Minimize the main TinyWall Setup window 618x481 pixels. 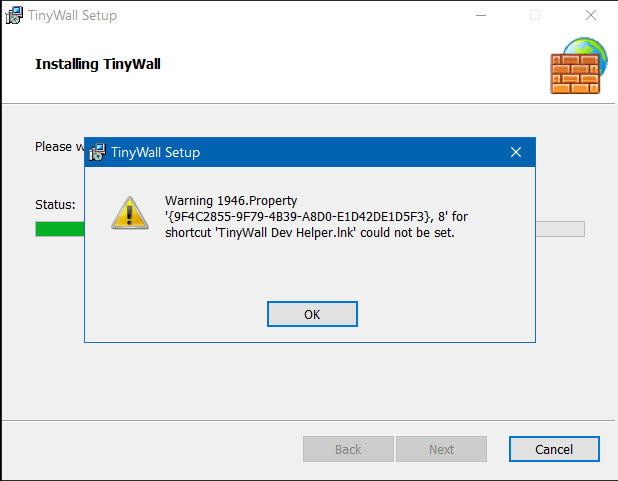[481, 15]
